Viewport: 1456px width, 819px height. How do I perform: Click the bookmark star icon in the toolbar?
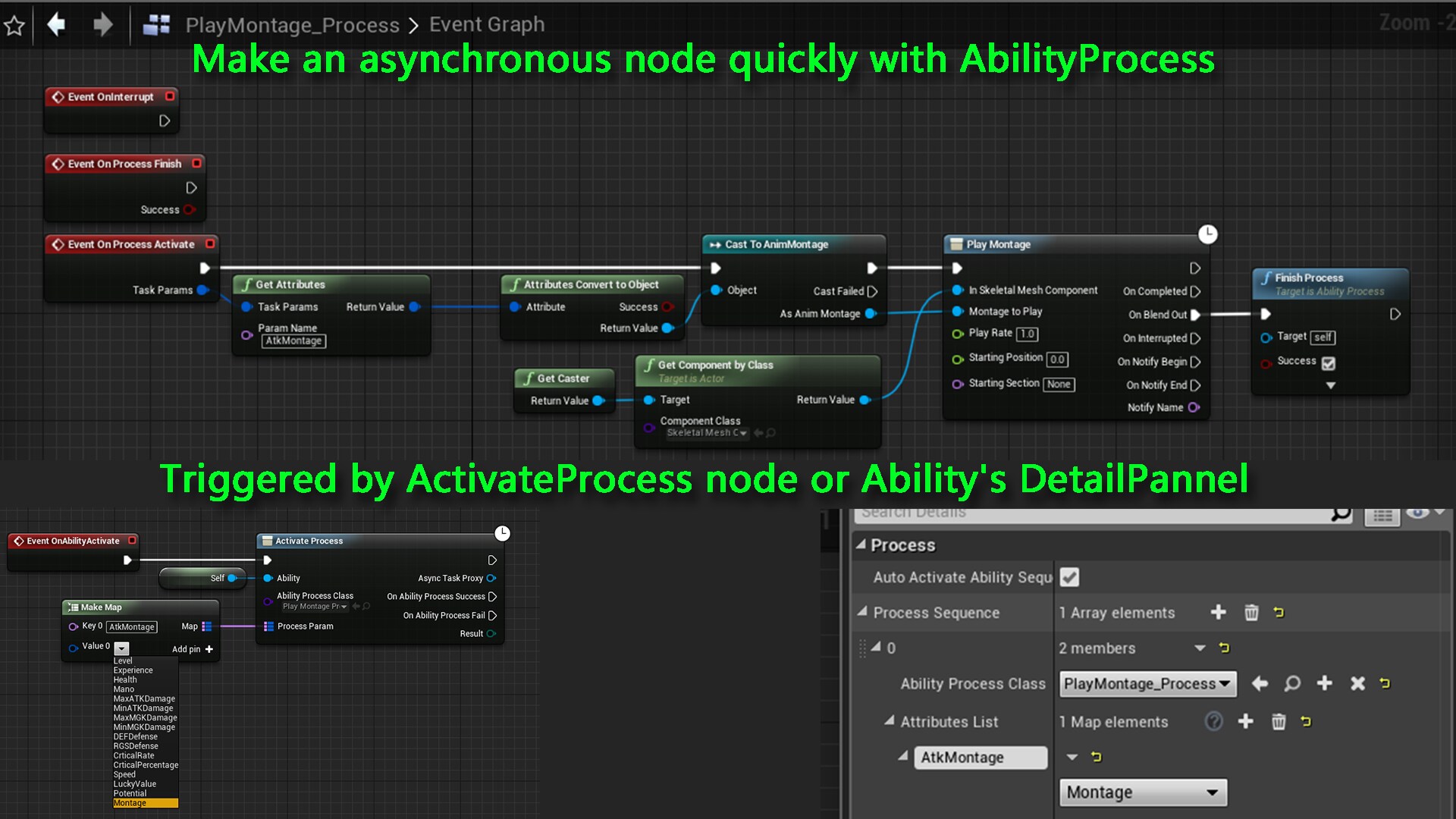point(14,25)
